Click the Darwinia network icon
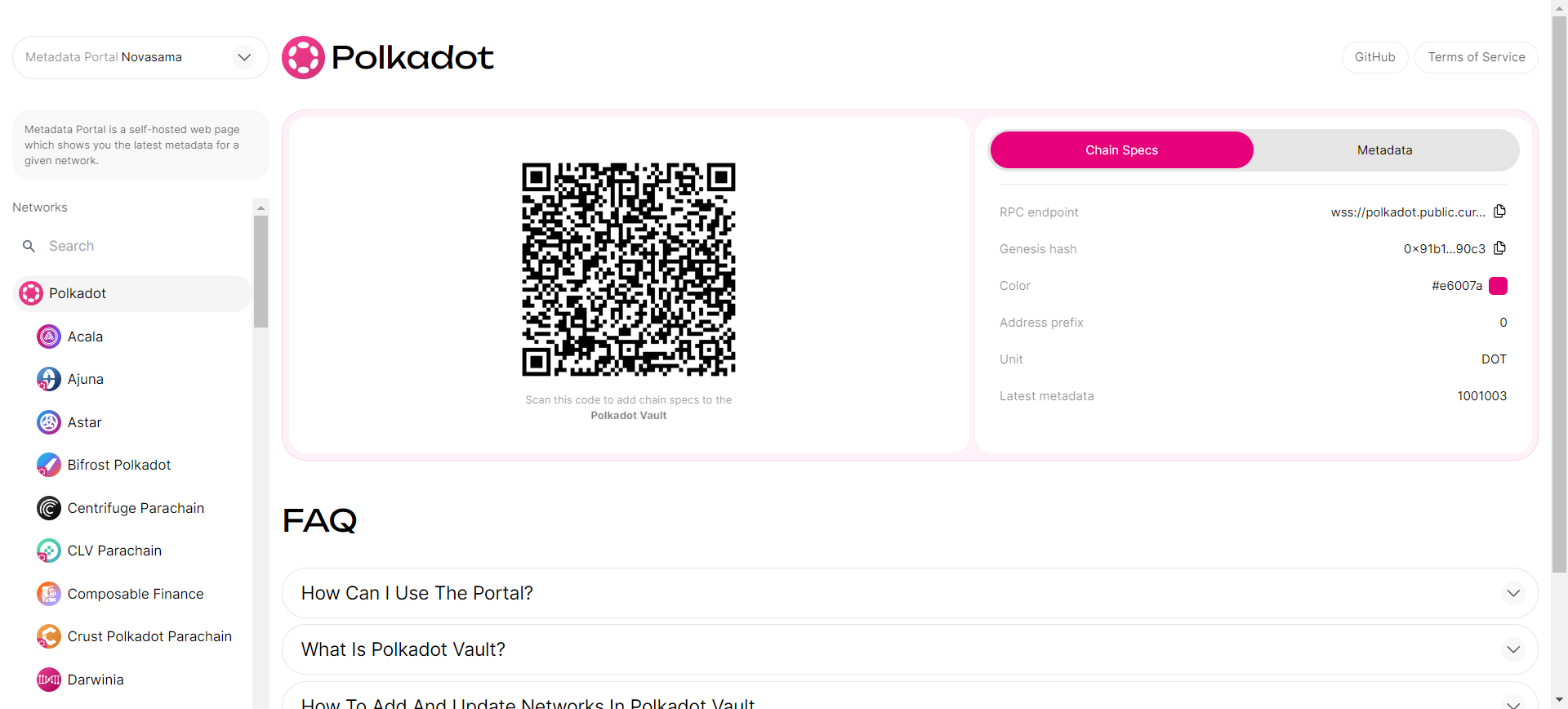The height and width of the screenshot is (709, 1568). click(49, 680)
